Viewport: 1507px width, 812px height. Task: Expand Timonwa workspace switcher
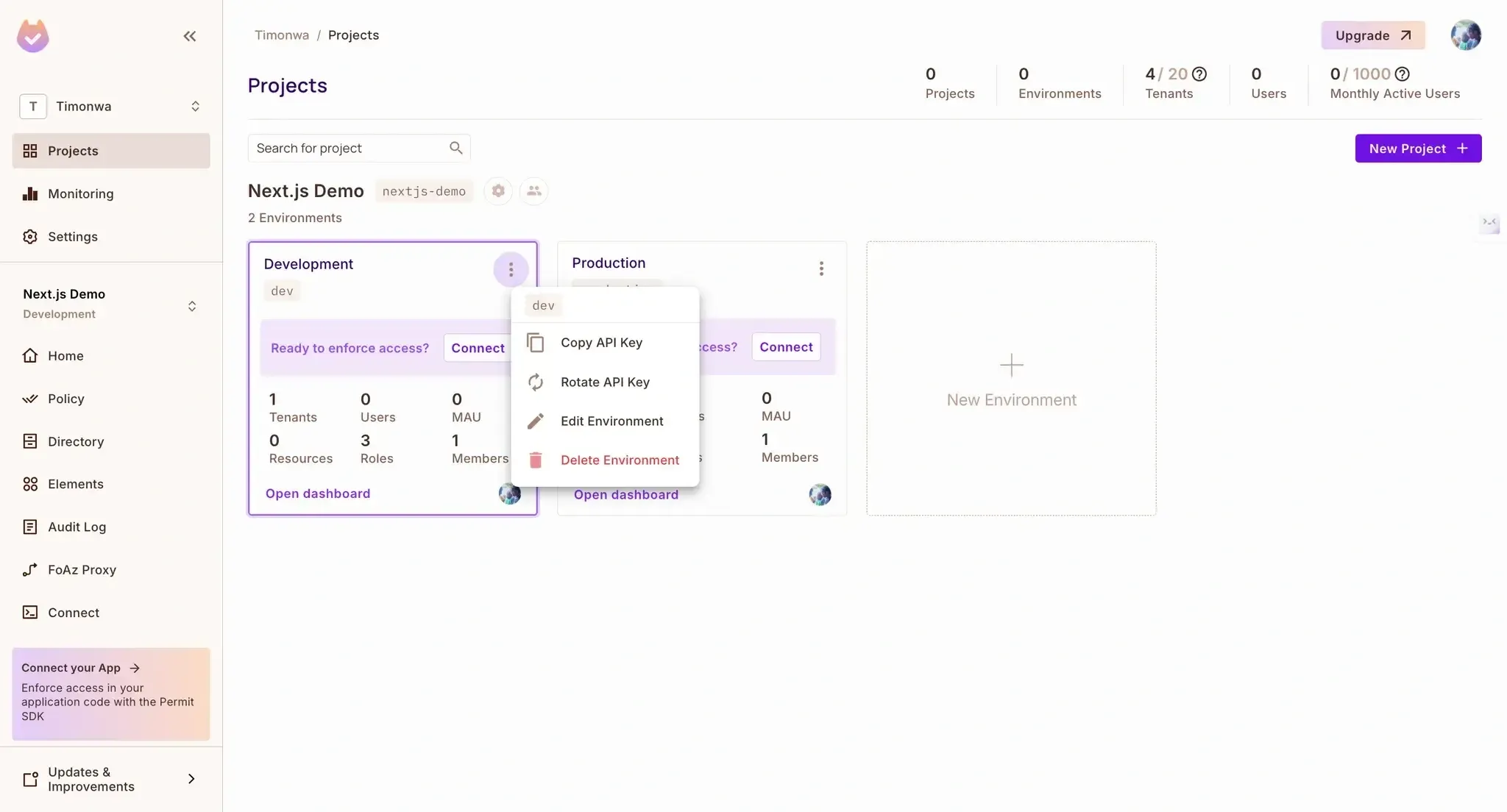(x=195, y=107)
